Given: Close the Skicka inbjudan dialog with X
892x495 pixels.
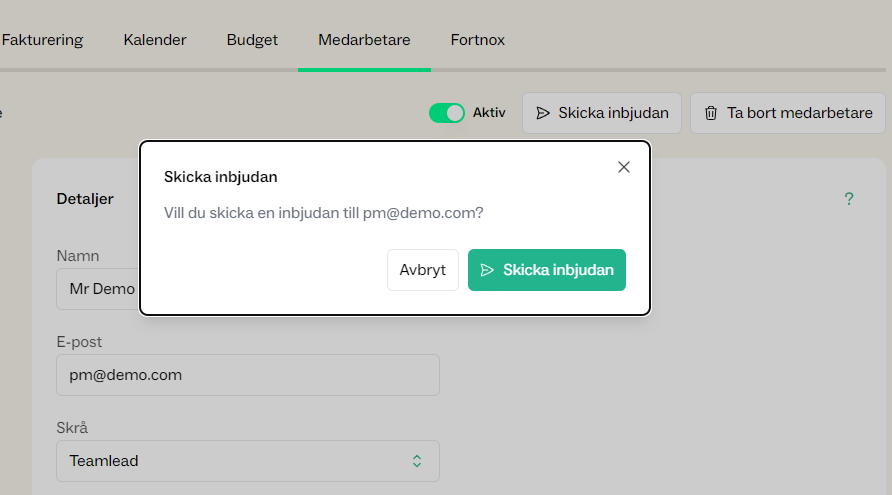Looking at the screenshot, I should click(623, 167).
